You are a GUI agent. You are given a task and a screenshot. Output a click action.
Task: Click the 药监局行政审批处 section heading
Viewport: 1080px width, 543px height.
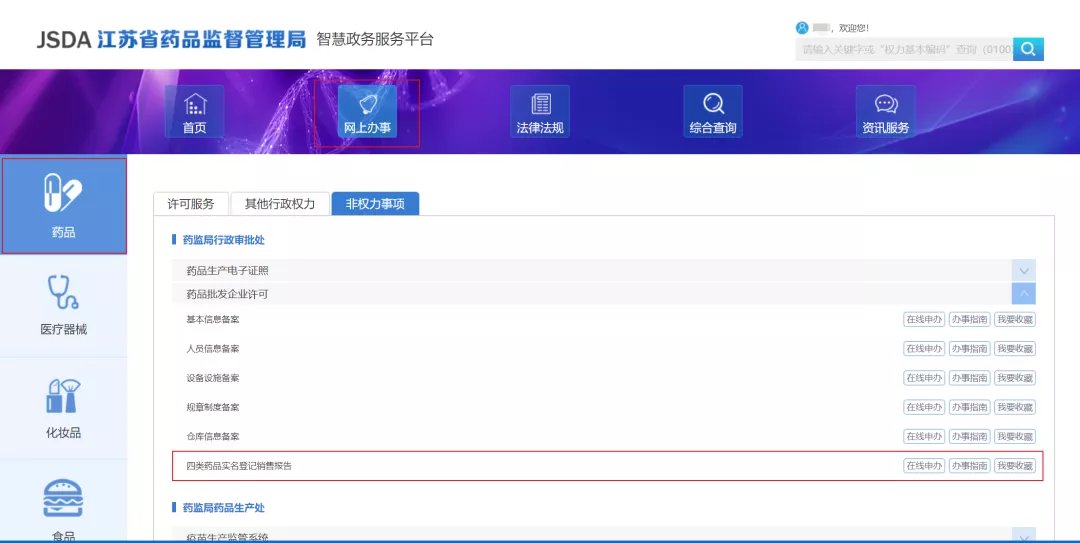[x=223, y=240]
